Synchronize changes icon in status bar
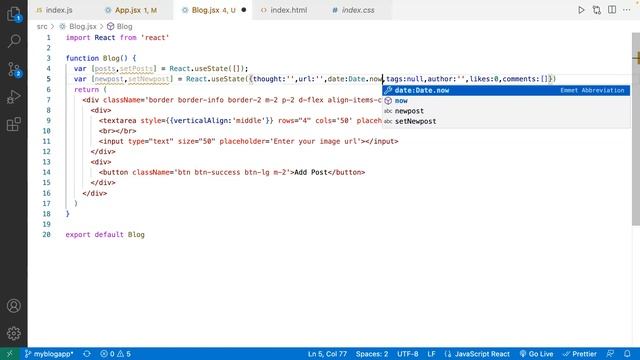Viewport: 640px width, 360px height. (x=87, y=354)
